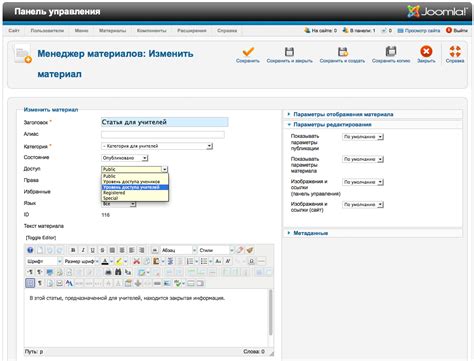Open the Состояние dropdown showing Опубликовано
The image size is (474, 361).
point(124,158)
